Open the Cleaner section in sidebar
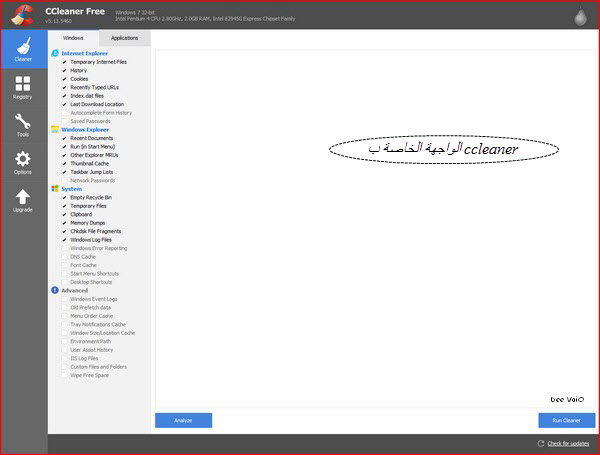Screen dimensions: 600x455 [23, 49]
